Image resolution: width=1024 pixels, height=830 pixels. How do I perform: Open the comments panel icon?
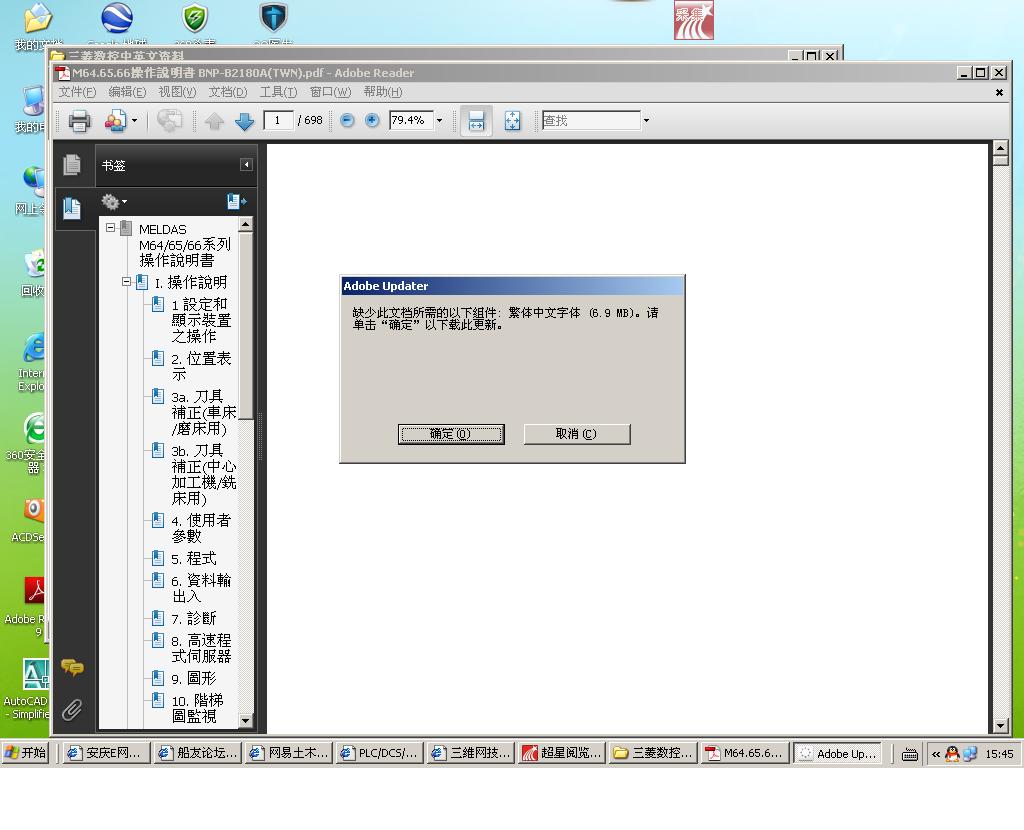click(72, 667)
